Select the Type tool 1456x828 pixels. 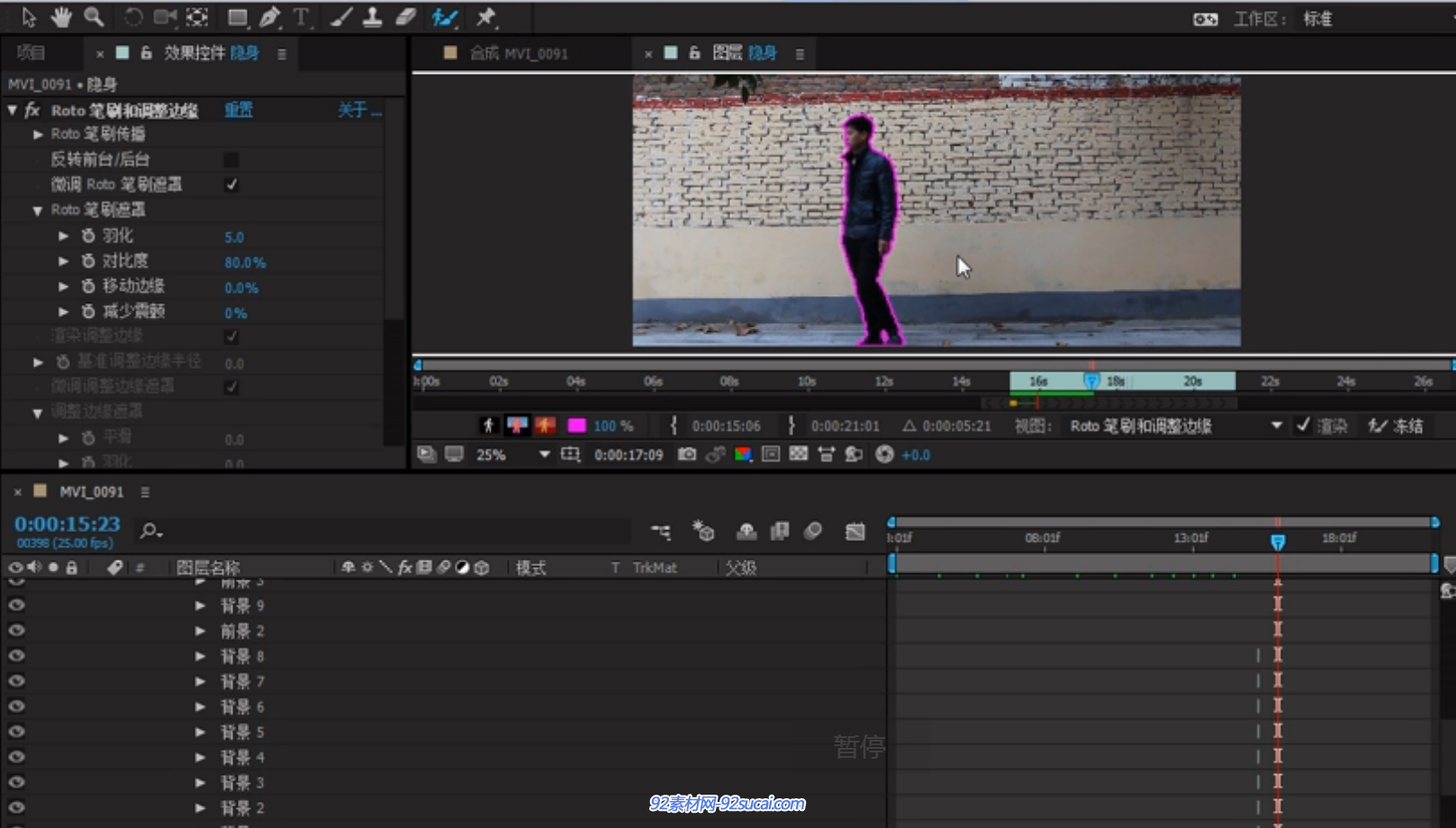[x=301, y=17]
